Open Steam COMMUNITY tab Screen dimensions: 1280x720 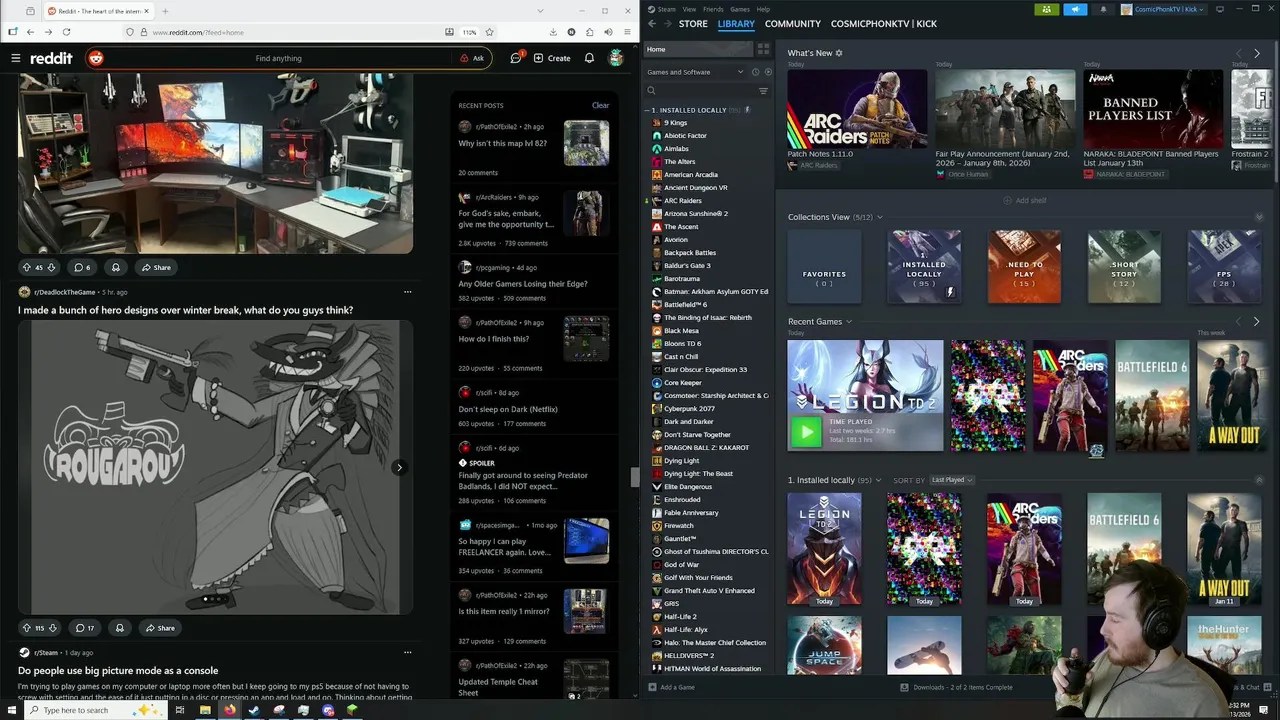pos(793,23)
